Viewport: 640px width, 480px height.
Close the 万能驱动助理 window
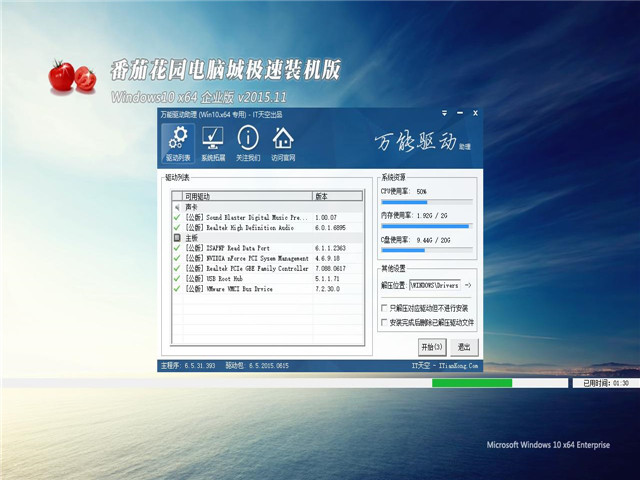475,113
